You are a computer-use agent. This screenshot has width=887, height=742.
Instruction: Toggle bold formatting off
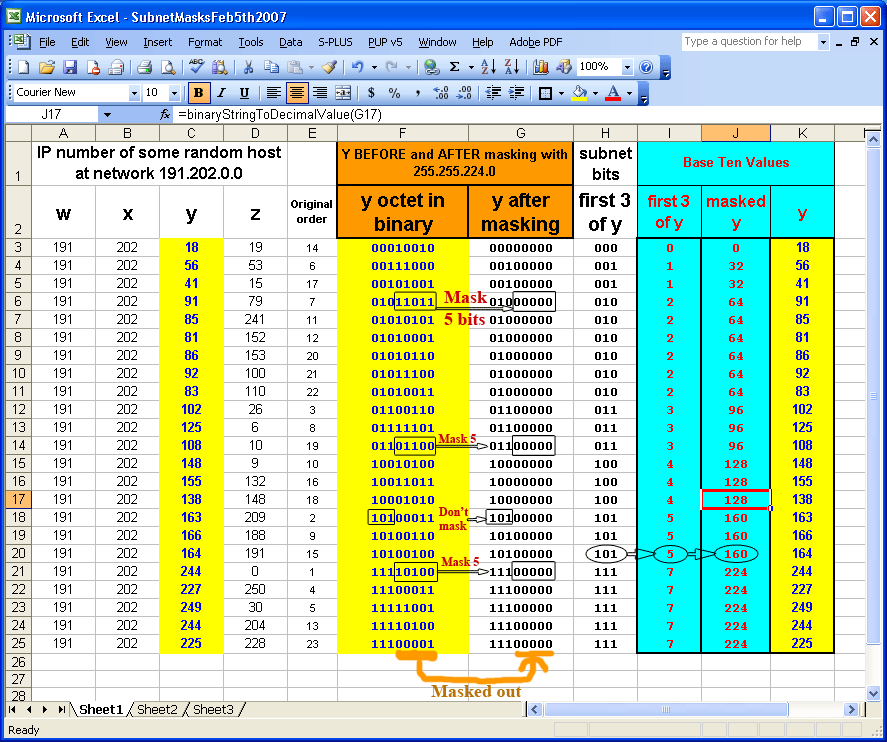click(x=199, y=93)
